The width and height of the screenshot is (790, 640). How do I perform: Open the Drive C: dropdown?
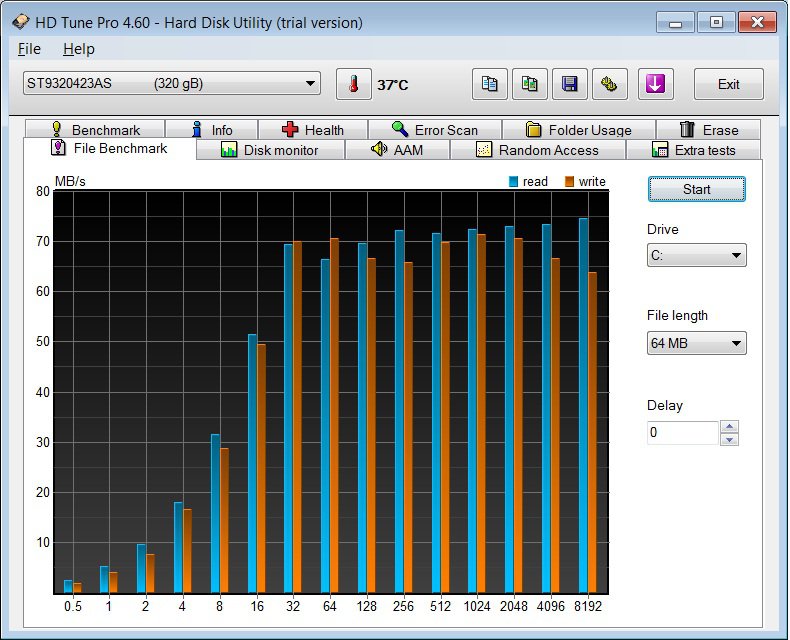click(x=696, y=255)
